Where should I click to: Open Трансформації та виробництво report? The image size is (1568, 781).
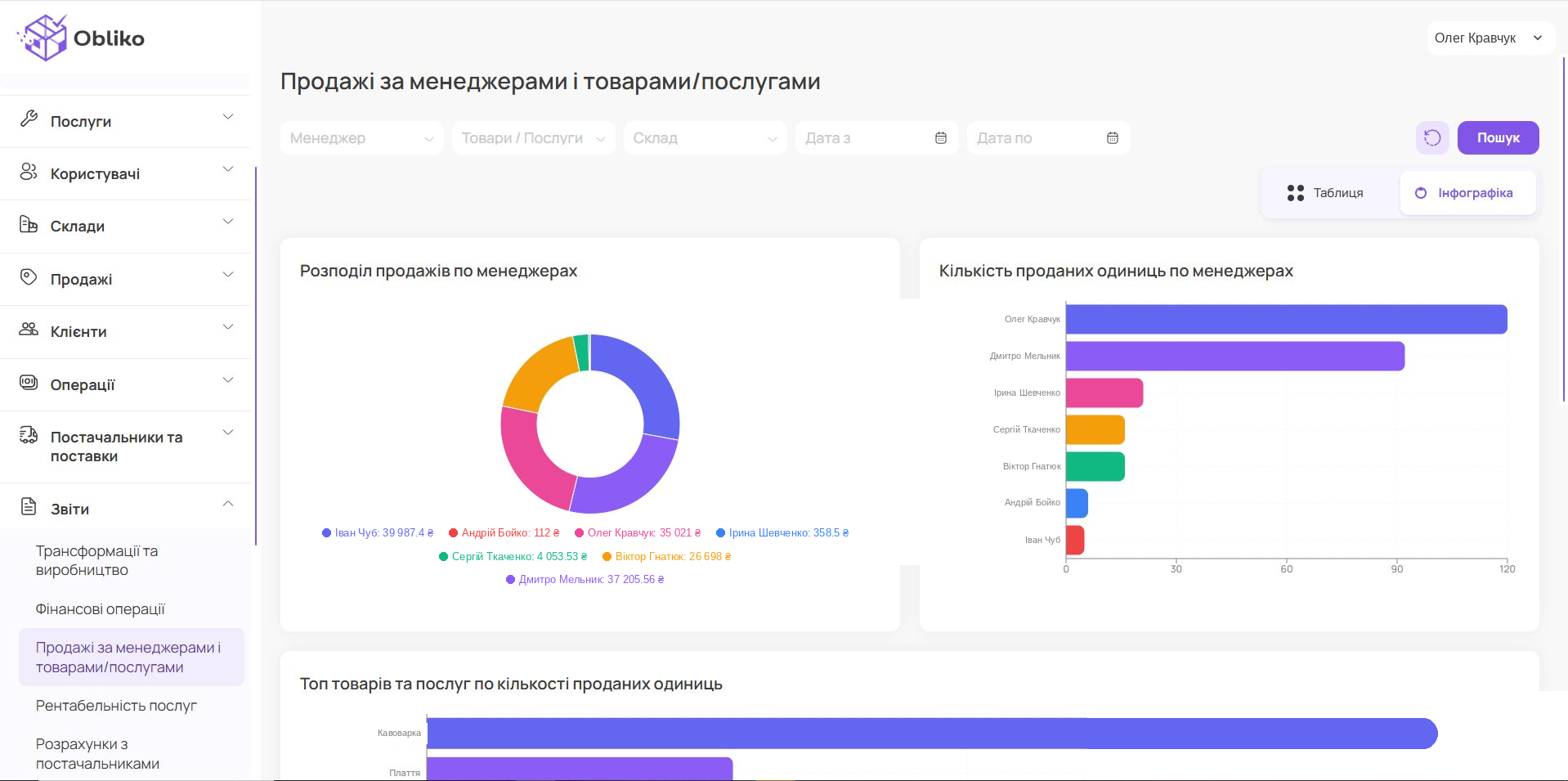pyautogui.click(x=131, y=561)
